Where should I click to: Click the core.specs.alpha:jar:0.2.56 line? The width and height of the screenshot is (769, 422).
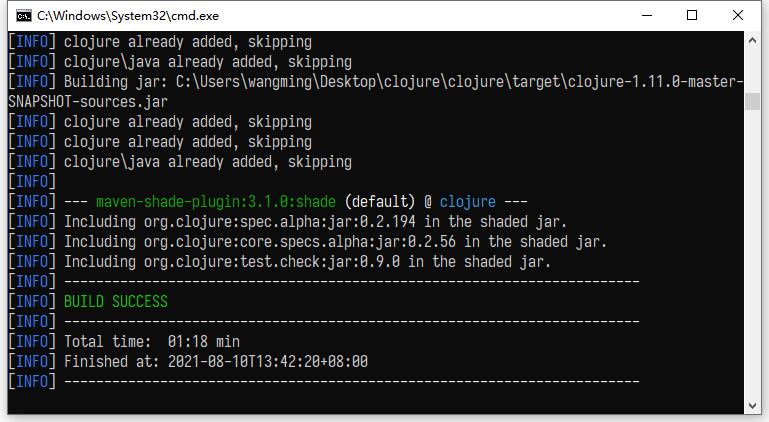[335, 241]
